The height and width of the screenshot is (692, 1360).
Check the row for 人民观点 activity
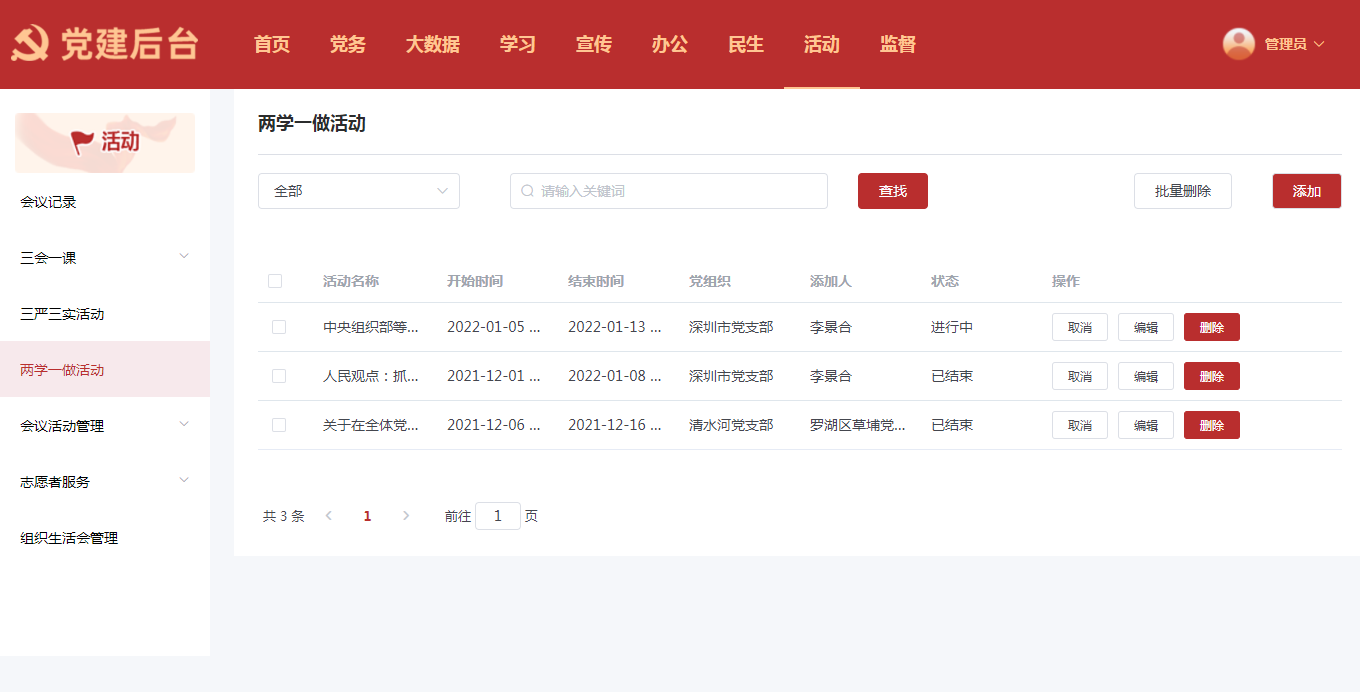click(x=279, y=376)
